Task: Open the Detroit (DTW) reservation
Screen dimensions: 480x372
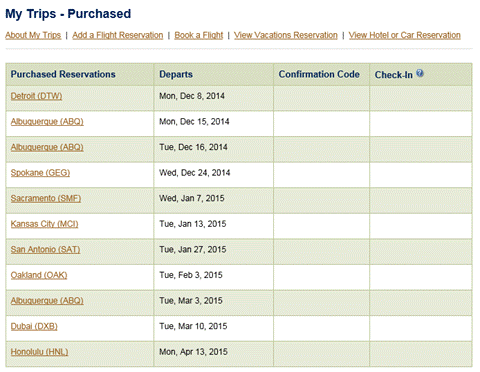Action: click(x=36, y=96)
